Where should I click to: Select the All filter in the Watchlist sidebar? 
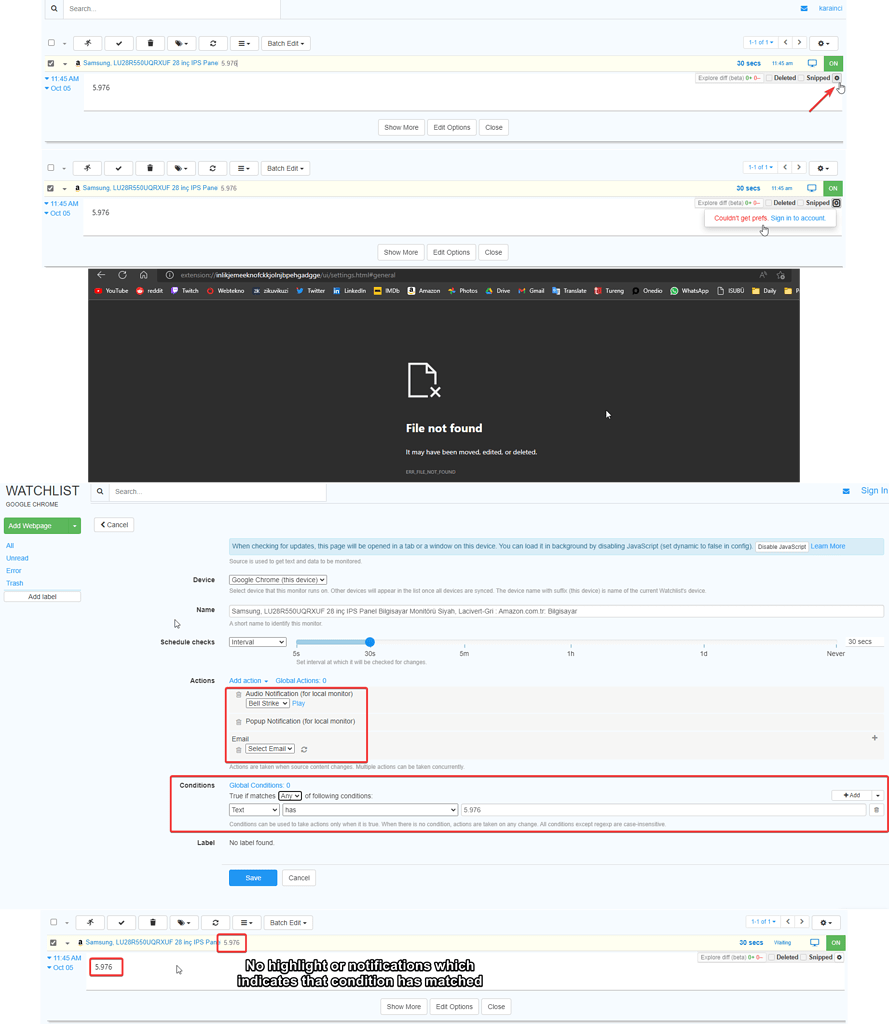point(10,546)
